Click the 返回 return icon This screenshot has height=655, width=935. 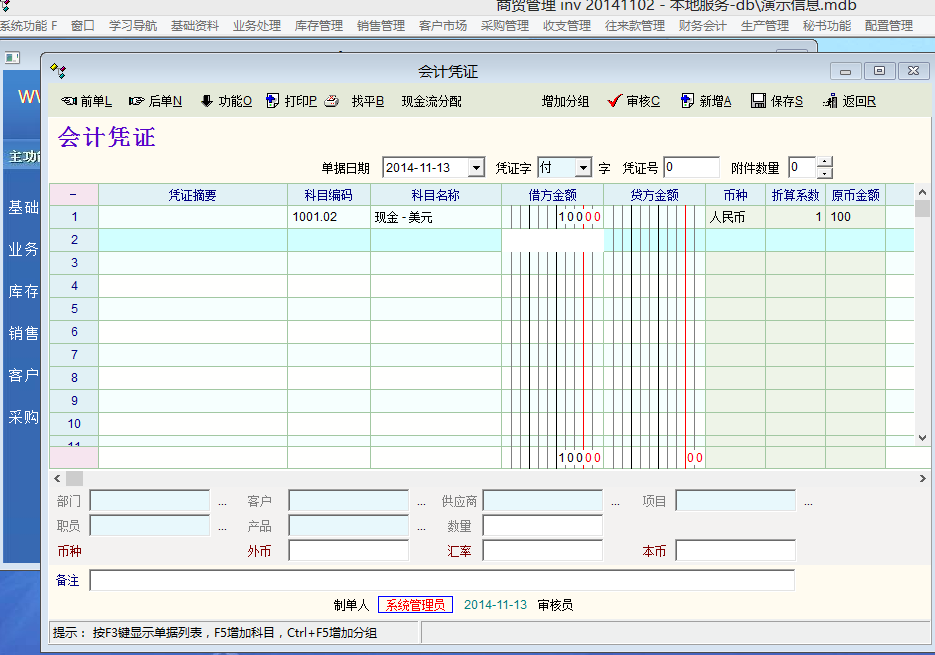(830, 101)
